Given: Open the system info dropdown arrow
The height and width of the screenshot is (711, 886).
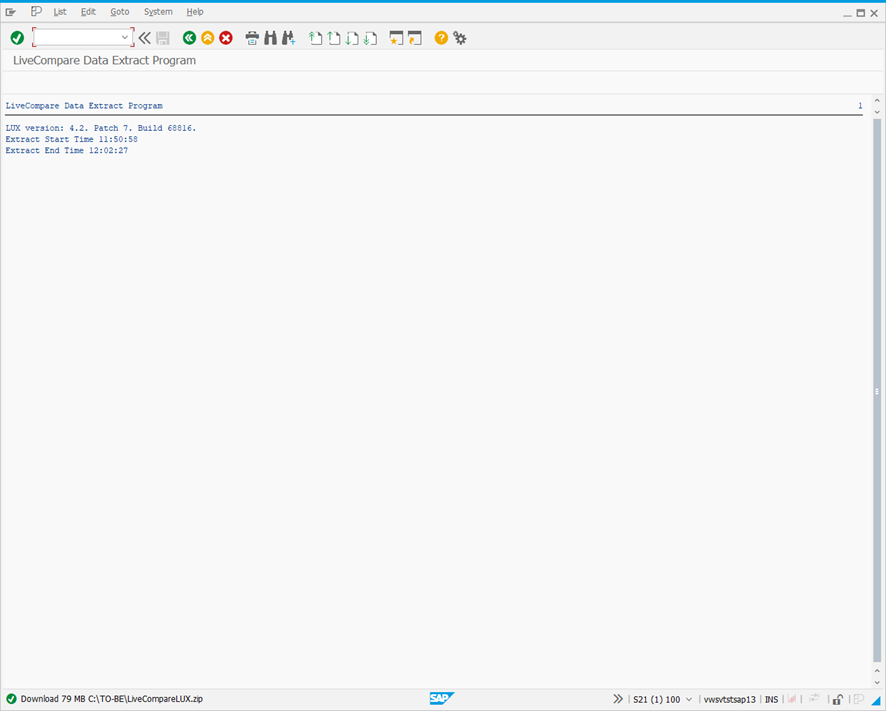Looking at the screenshot, I should point(689,700).
